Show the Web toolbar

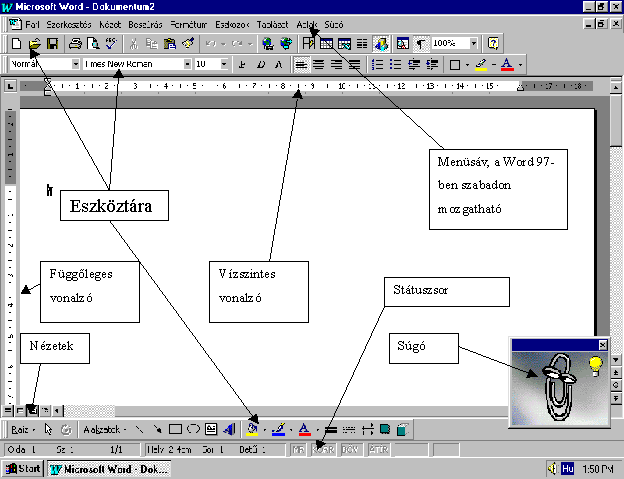286,43
